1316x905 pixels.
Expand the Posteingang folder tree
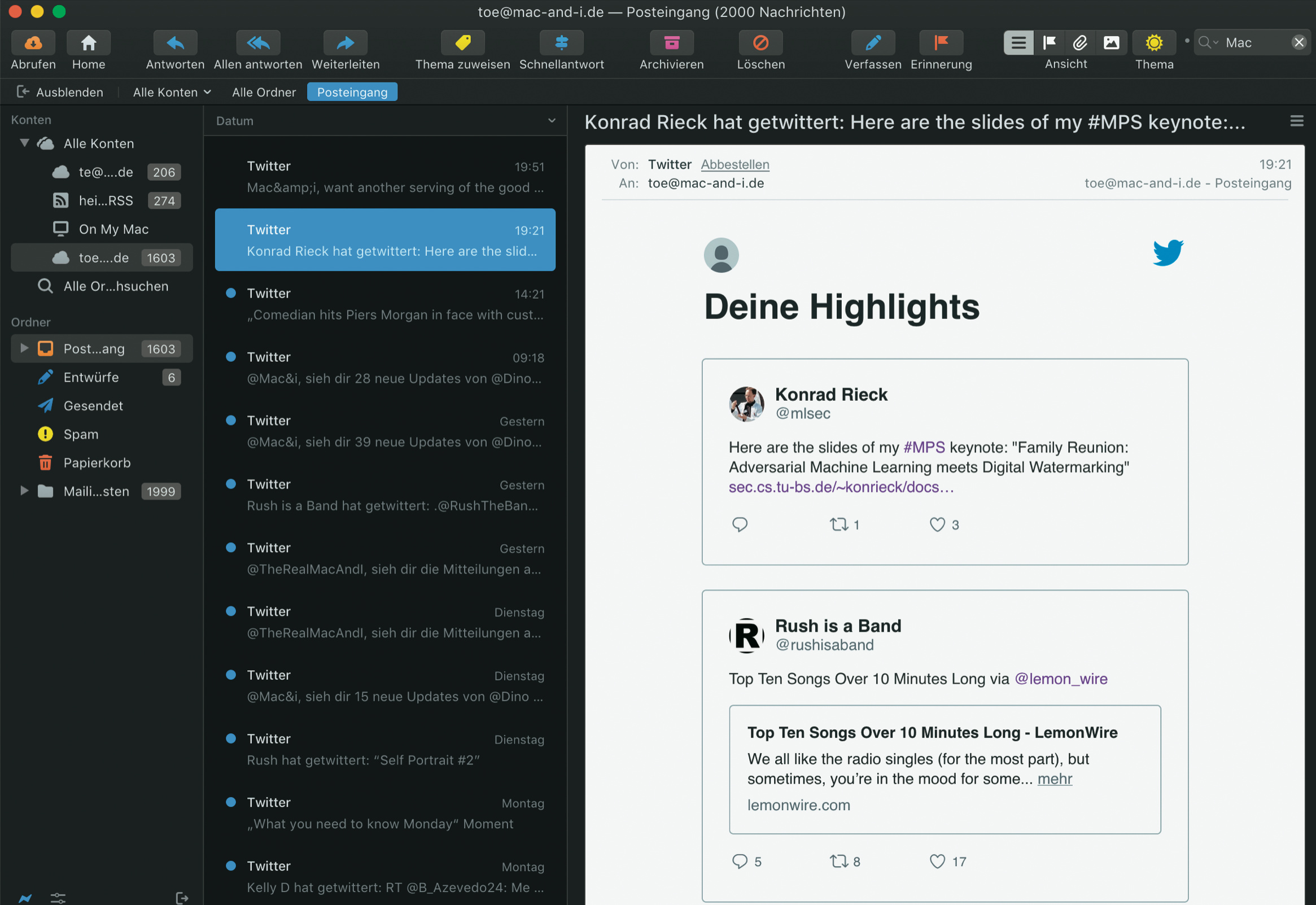(x=24, y=348)
